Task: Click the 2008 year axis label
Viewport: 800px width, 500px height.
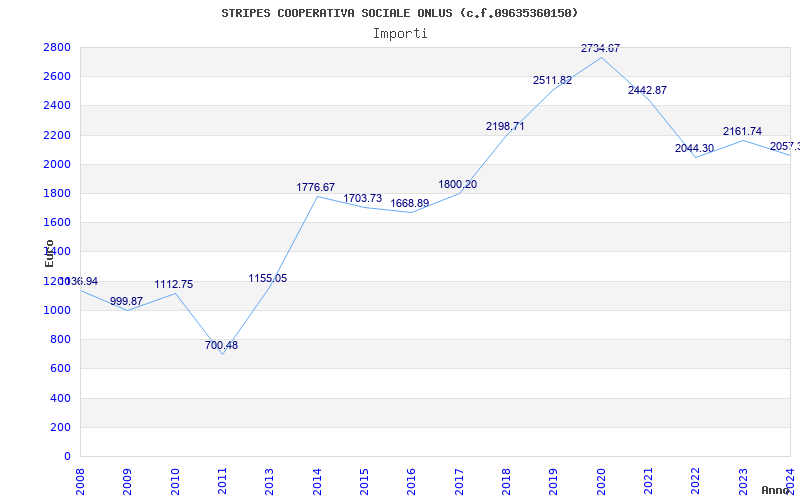Action: (x=80, y=482)
